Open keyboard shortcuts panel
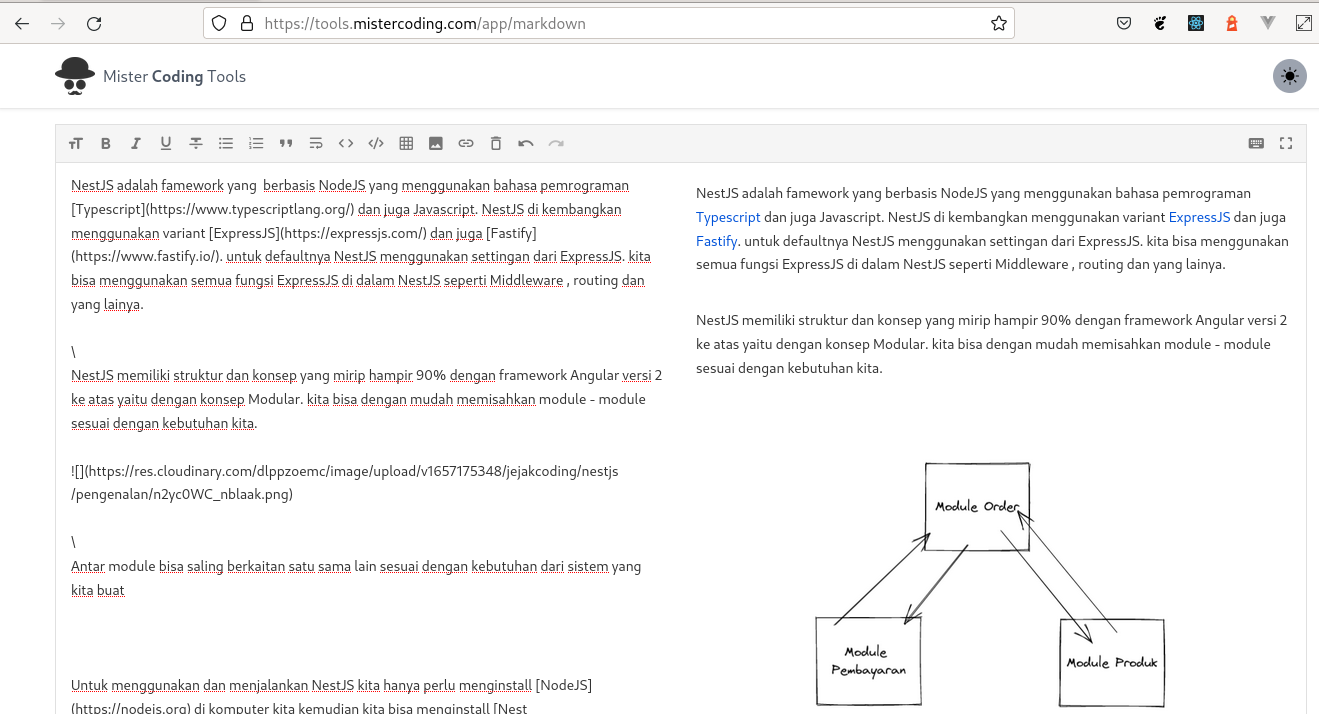This screenshot has width=1319, height=714. tap(1256, 143)
